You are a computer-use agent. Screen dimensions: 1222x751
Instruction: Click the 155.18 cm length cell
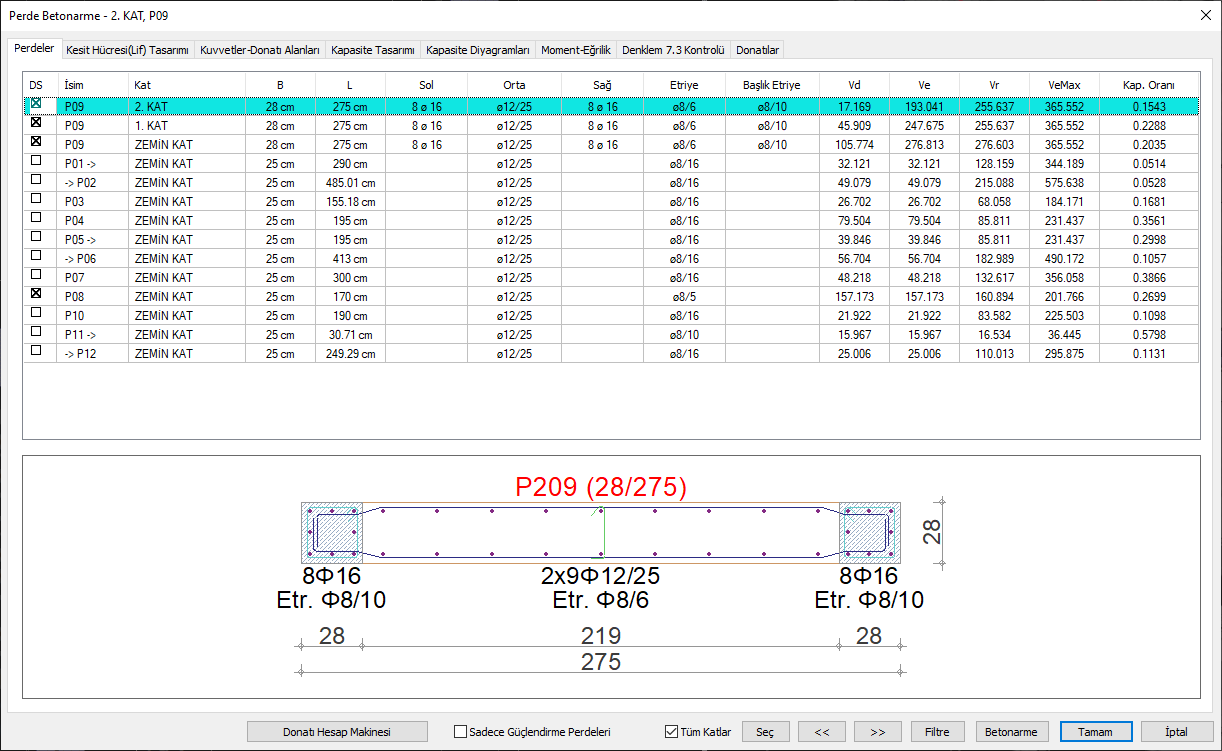[x=351, y=202]
